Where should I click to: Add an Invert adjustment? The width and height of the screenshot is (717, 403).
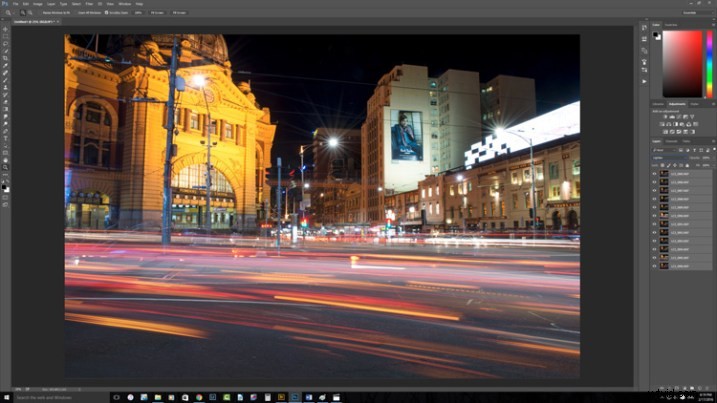tap(665, 132)
